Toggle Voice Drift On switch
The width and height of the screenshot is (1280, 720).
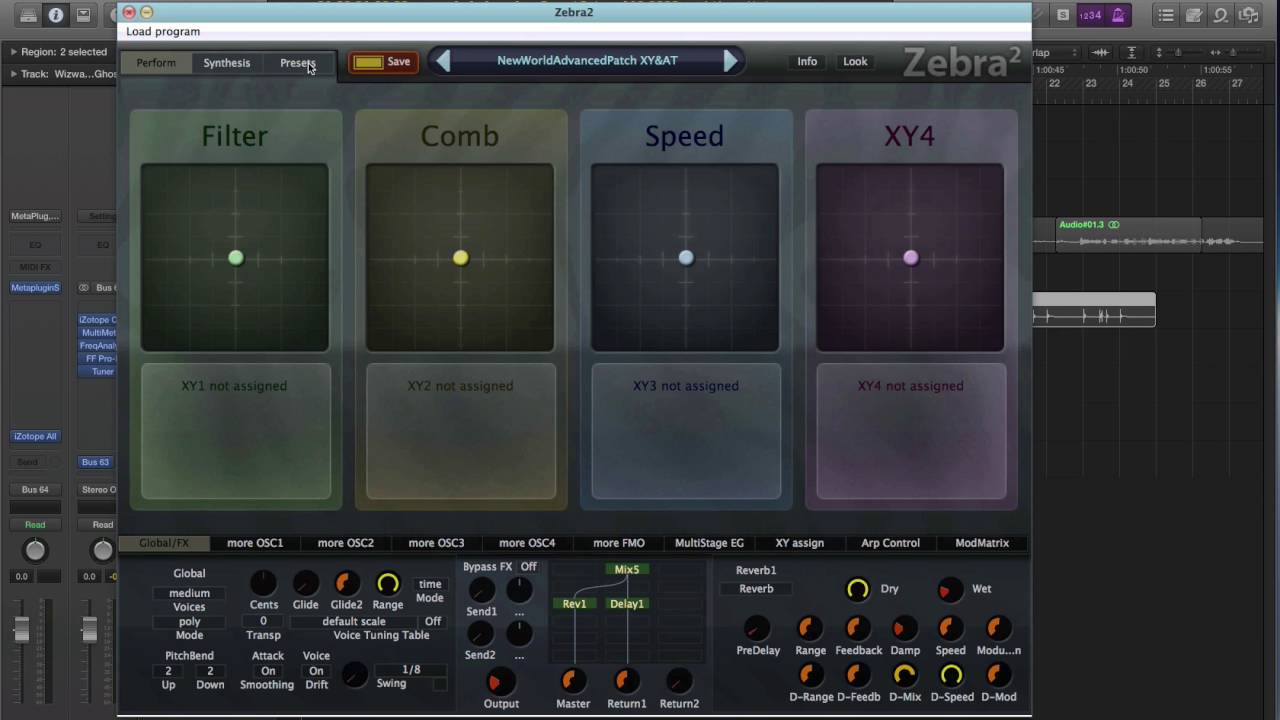pos(316,671)
